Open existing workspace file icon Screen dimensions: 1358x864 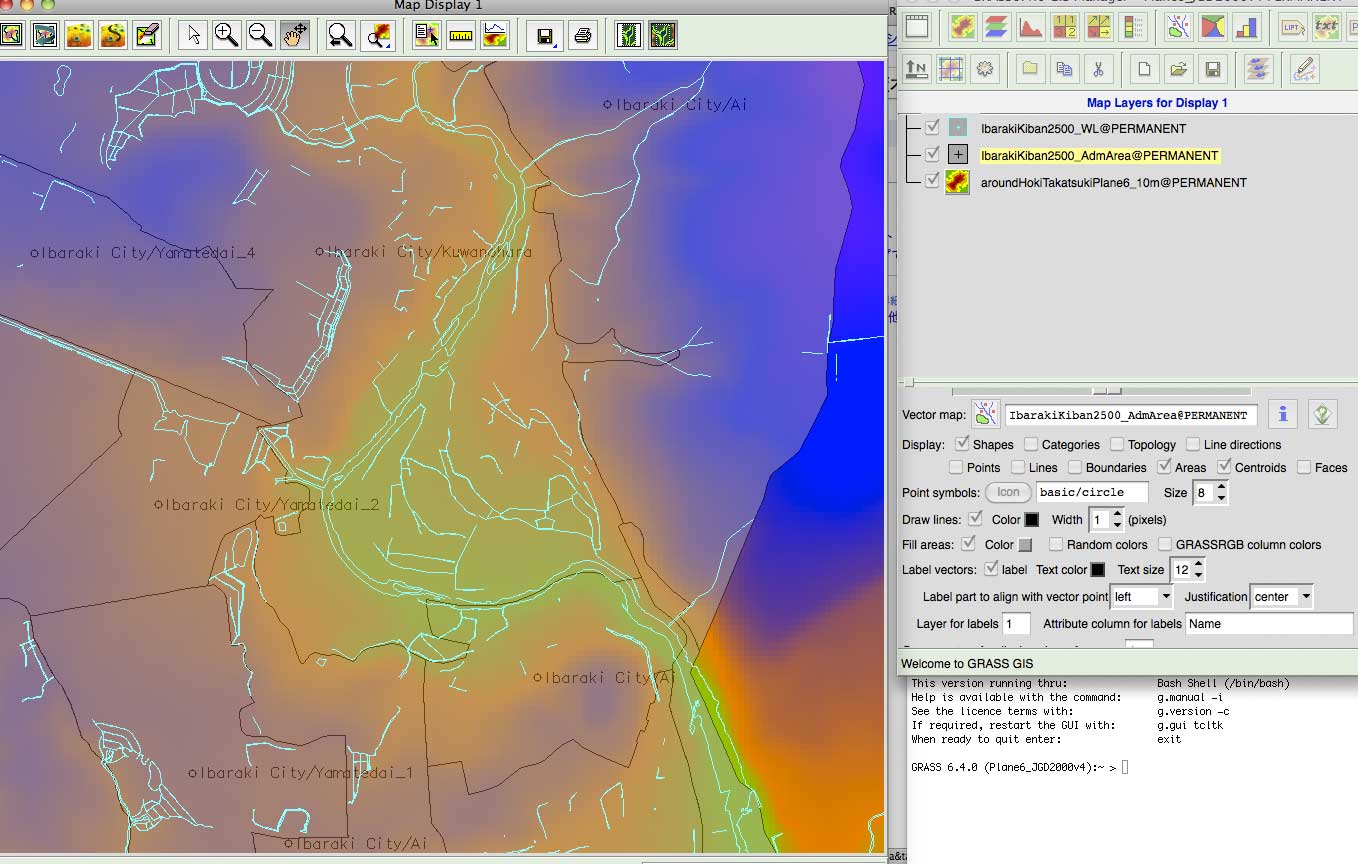pyautogui.click(x=1179, y=69)
